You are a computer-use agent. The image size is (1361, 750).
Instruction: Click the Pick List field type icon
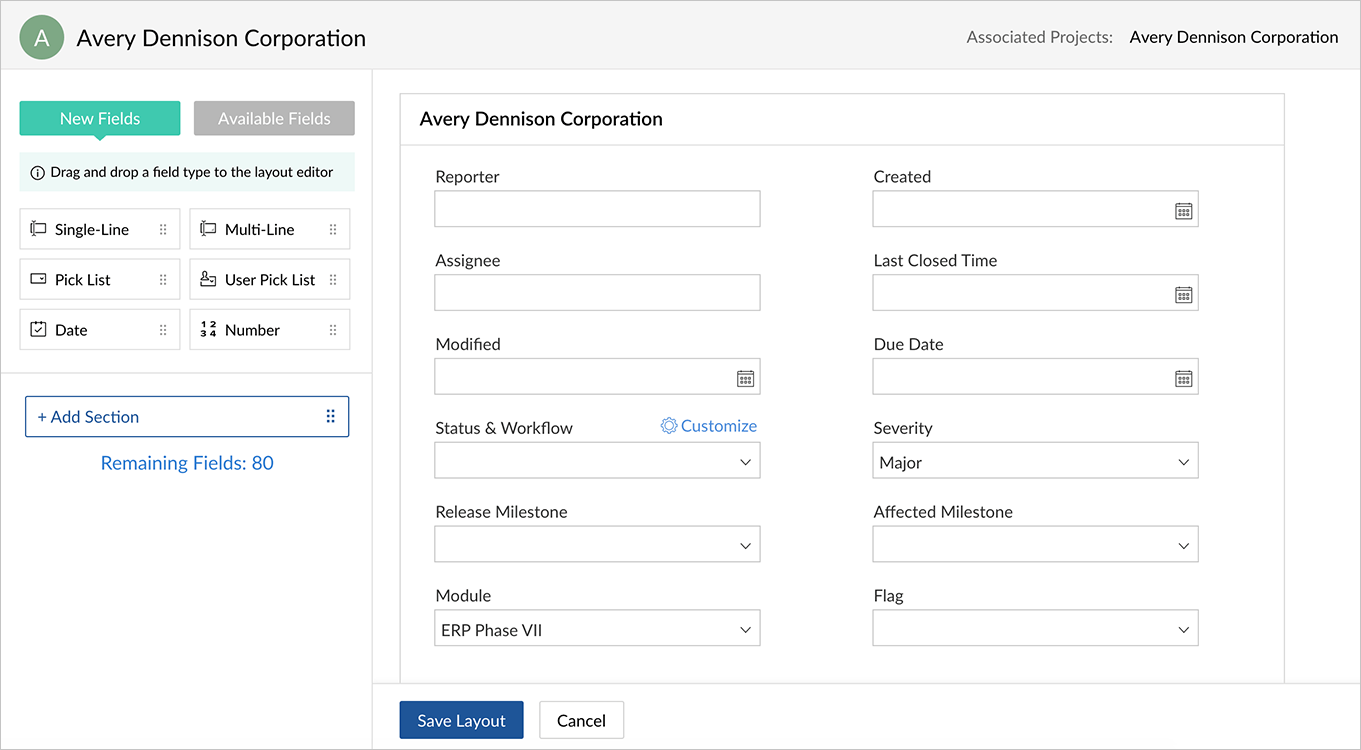tap(38, 279)
